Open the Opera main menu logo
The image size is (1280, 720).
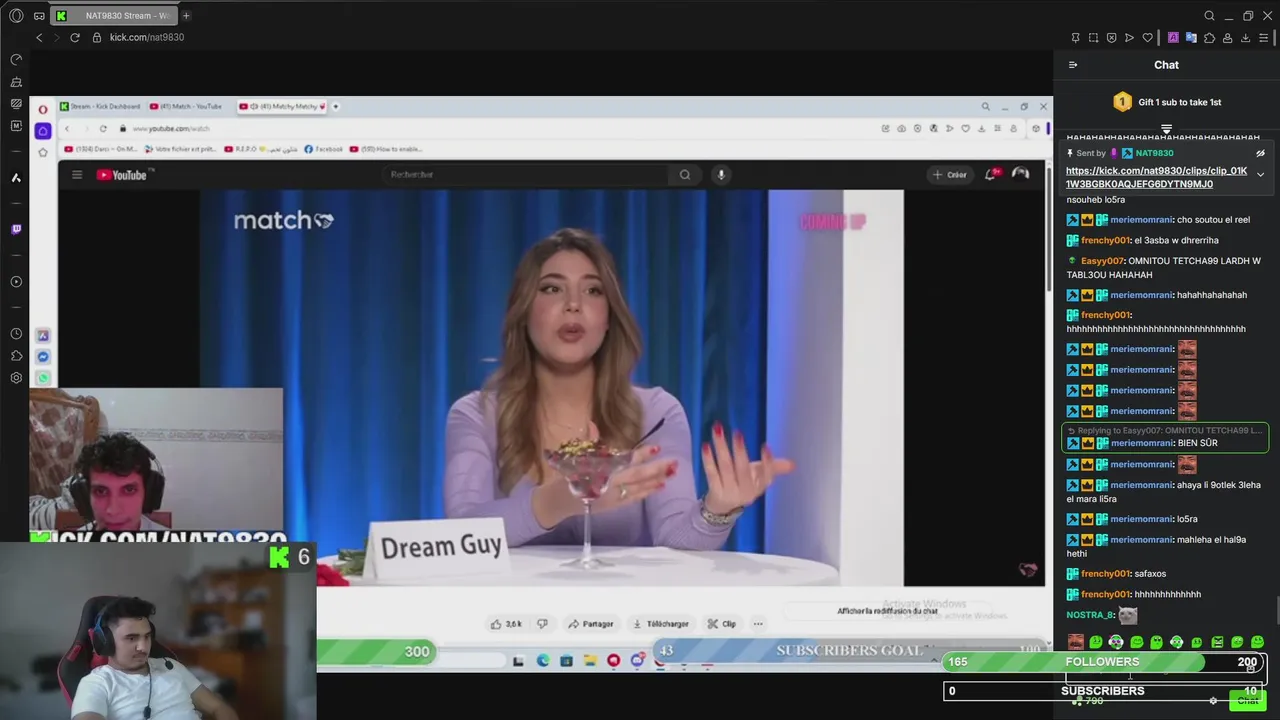pyautogui.click(x=16, y=16)
